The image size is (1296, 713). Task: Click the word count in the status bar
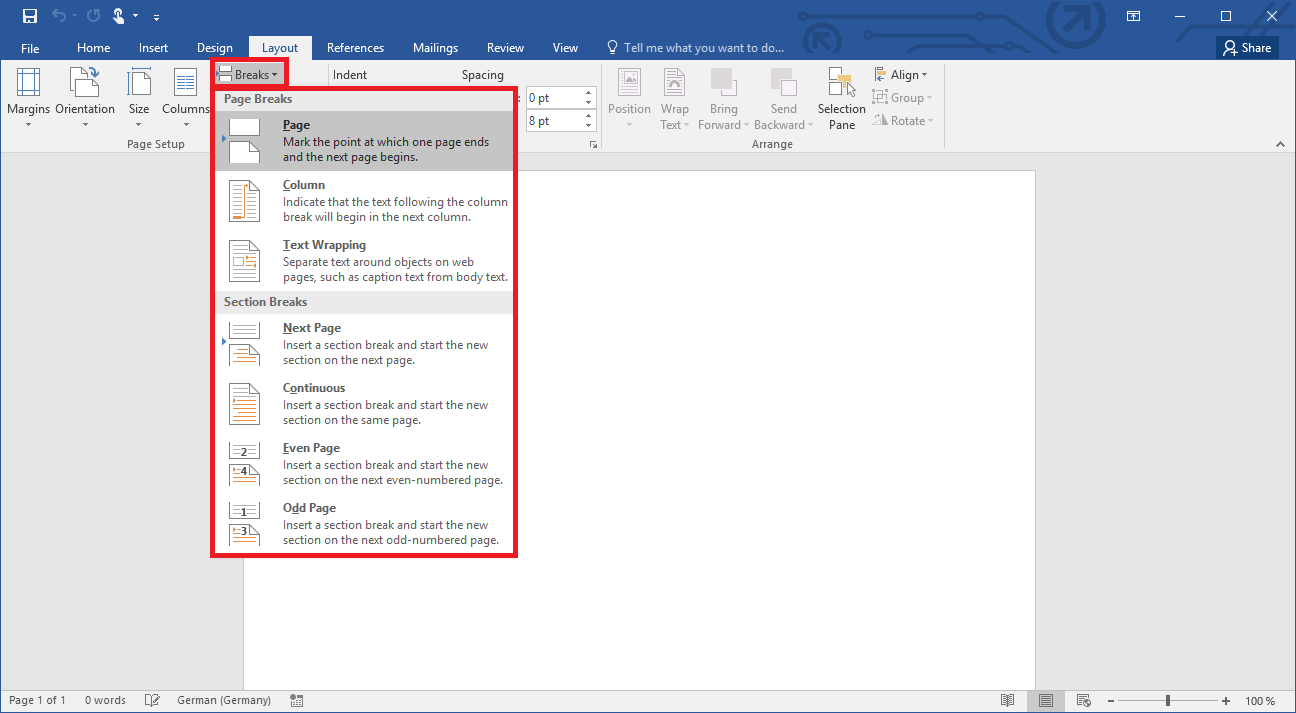coord(104,700)
